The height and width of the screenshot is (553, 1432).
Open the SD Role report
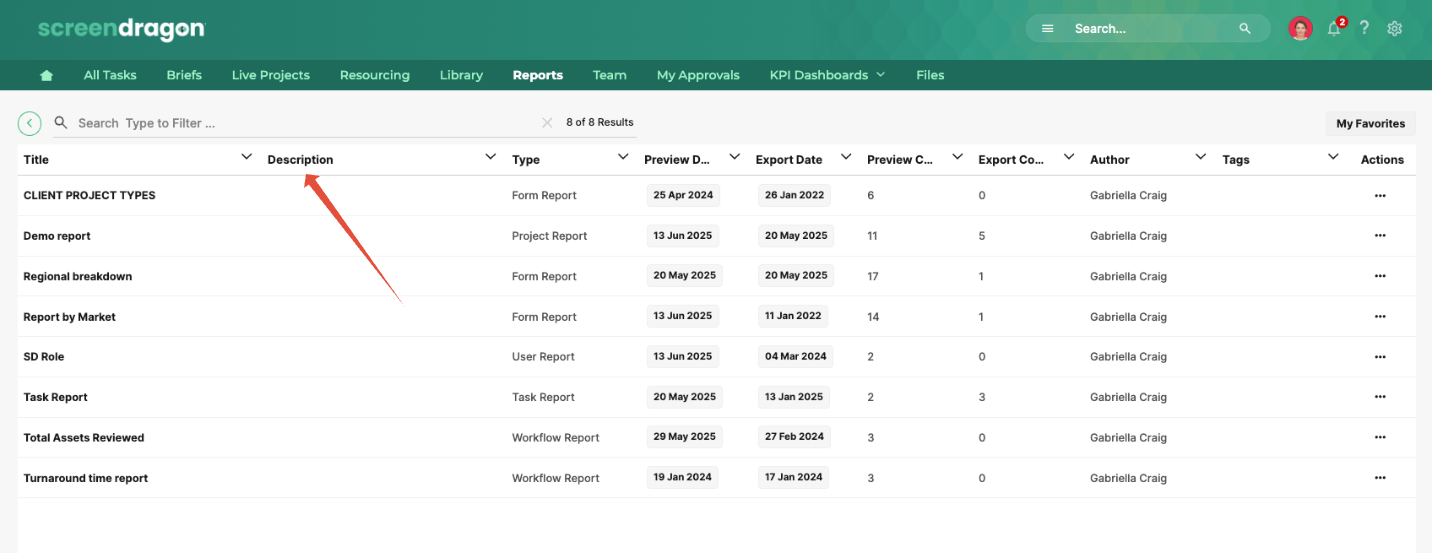44,357
